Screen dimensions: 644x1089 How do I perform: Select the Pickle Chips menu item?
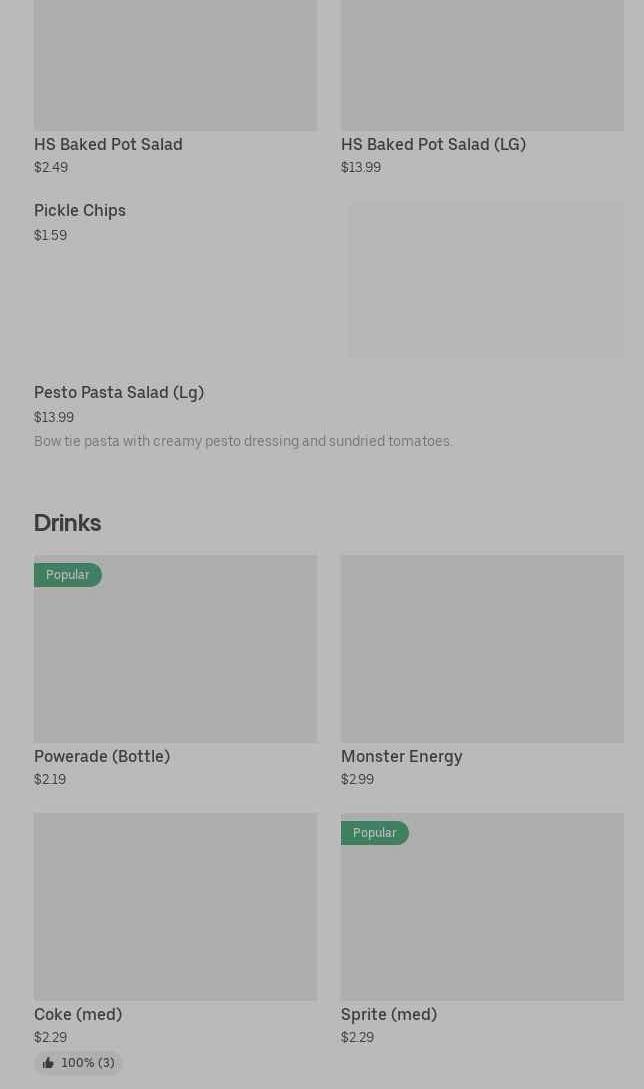click(80, 210)
